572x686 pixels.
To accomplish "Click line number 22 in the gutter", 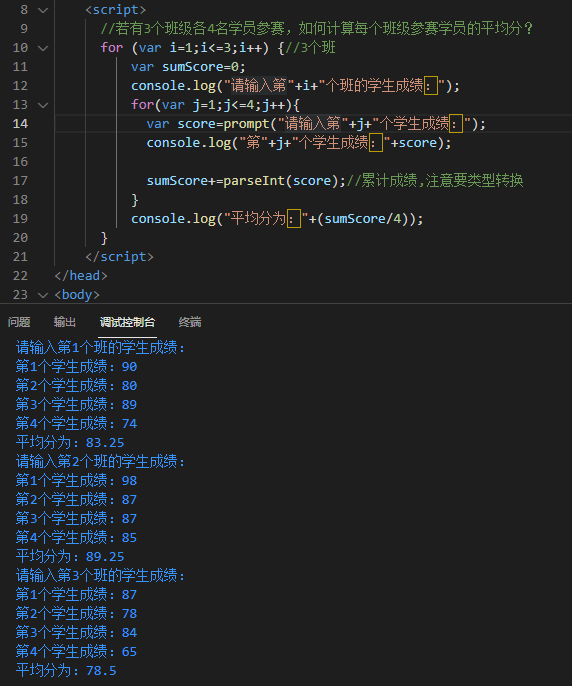I will point(20,276).
